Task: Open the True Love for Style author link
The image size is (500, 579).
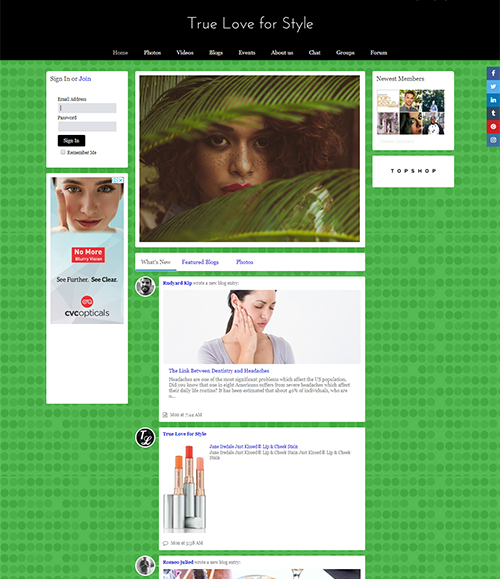Action: [184, 434]
